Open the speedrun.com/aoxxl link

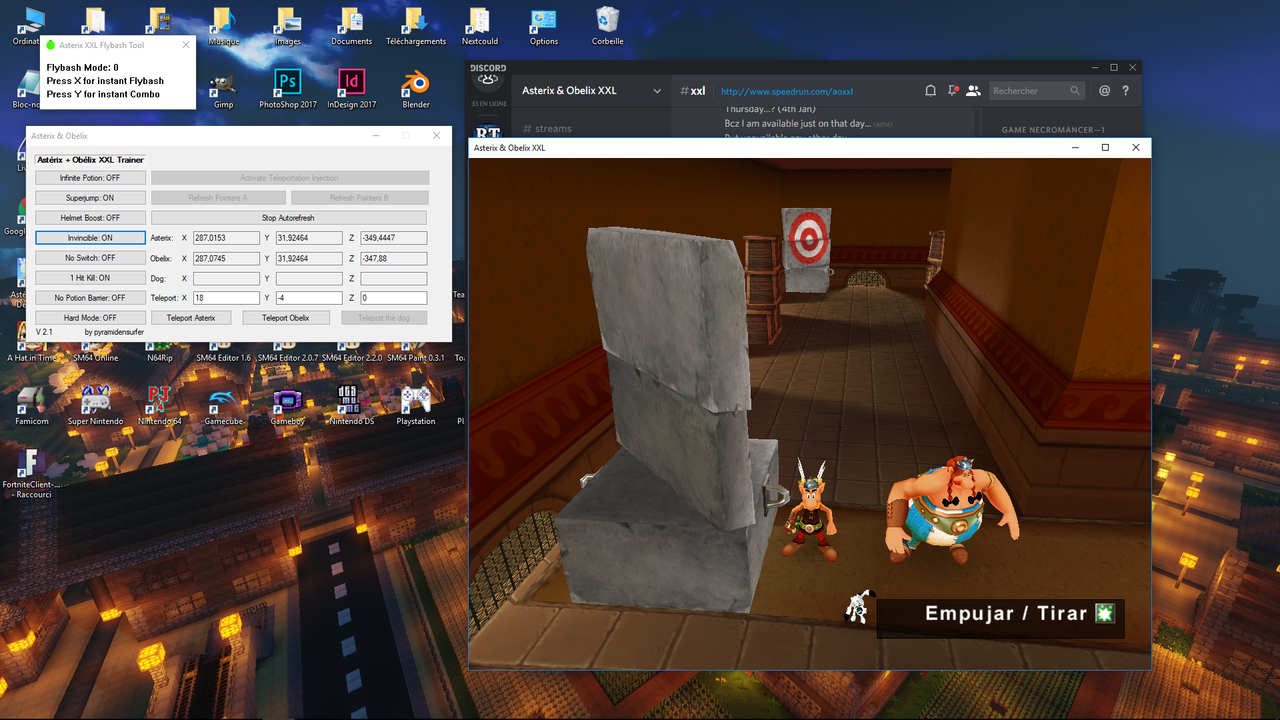click(787, 92)
